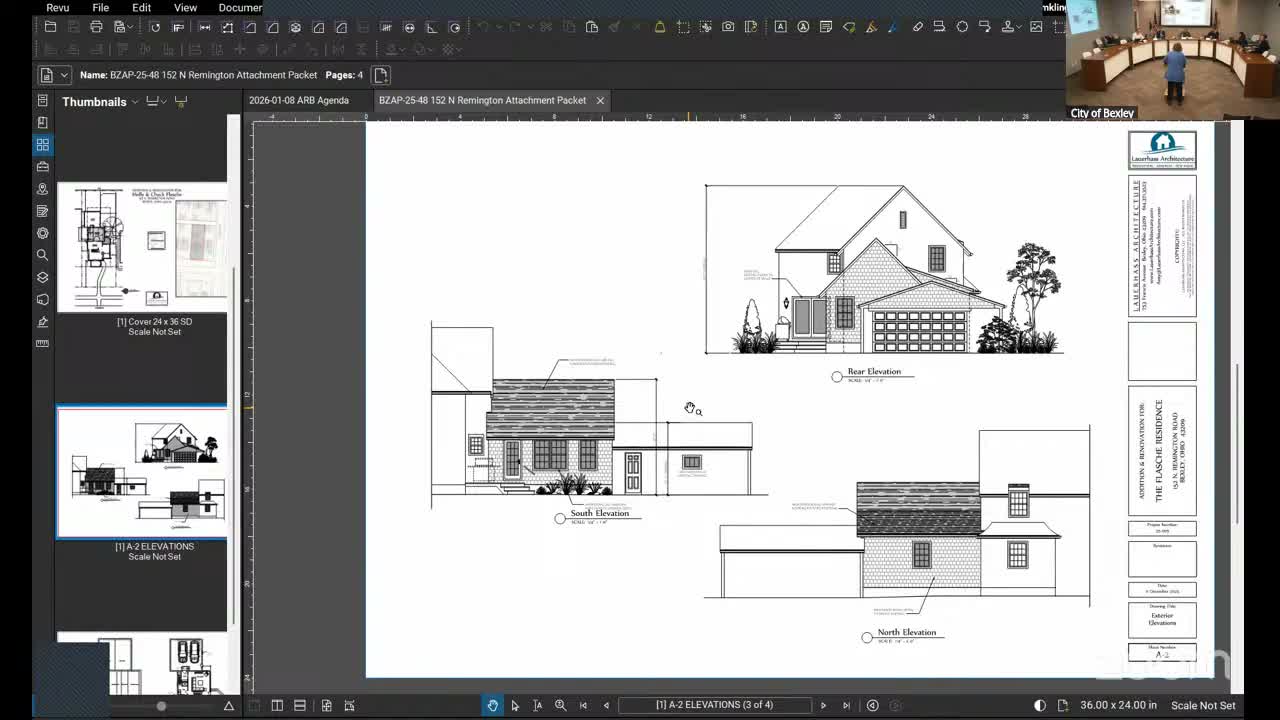
Task: Click the page navigation field showing A-2 ELEVATIONS
Action: point(715,705)
